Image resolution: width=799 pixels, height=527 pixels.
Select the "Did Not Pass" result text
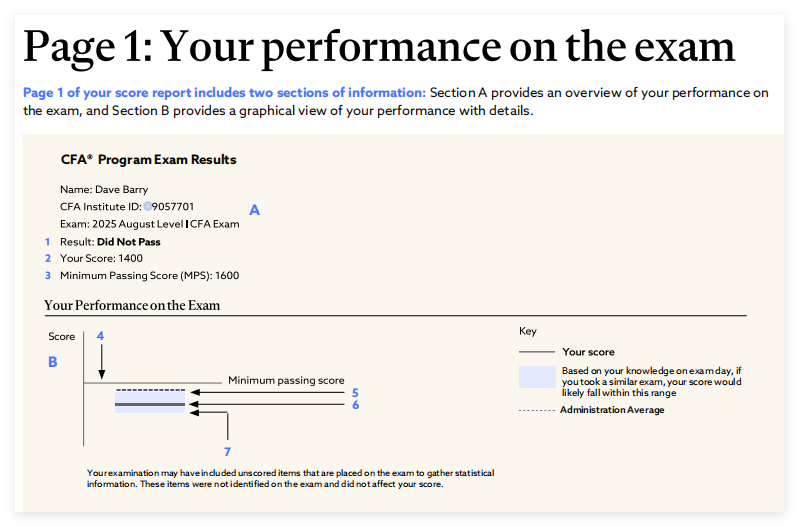pos(128,242)
